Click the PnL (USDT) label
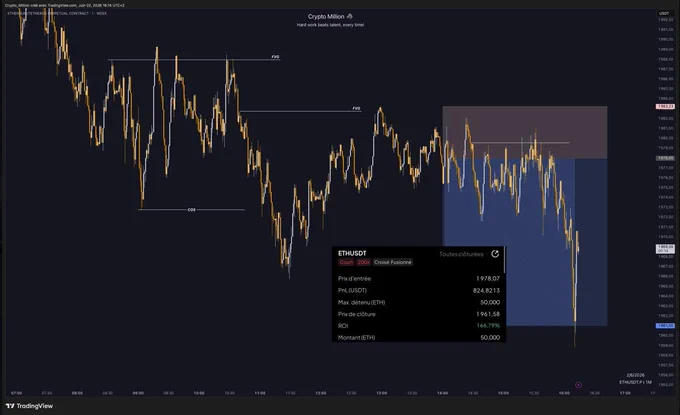680x415 pixels. coord(352,291)
